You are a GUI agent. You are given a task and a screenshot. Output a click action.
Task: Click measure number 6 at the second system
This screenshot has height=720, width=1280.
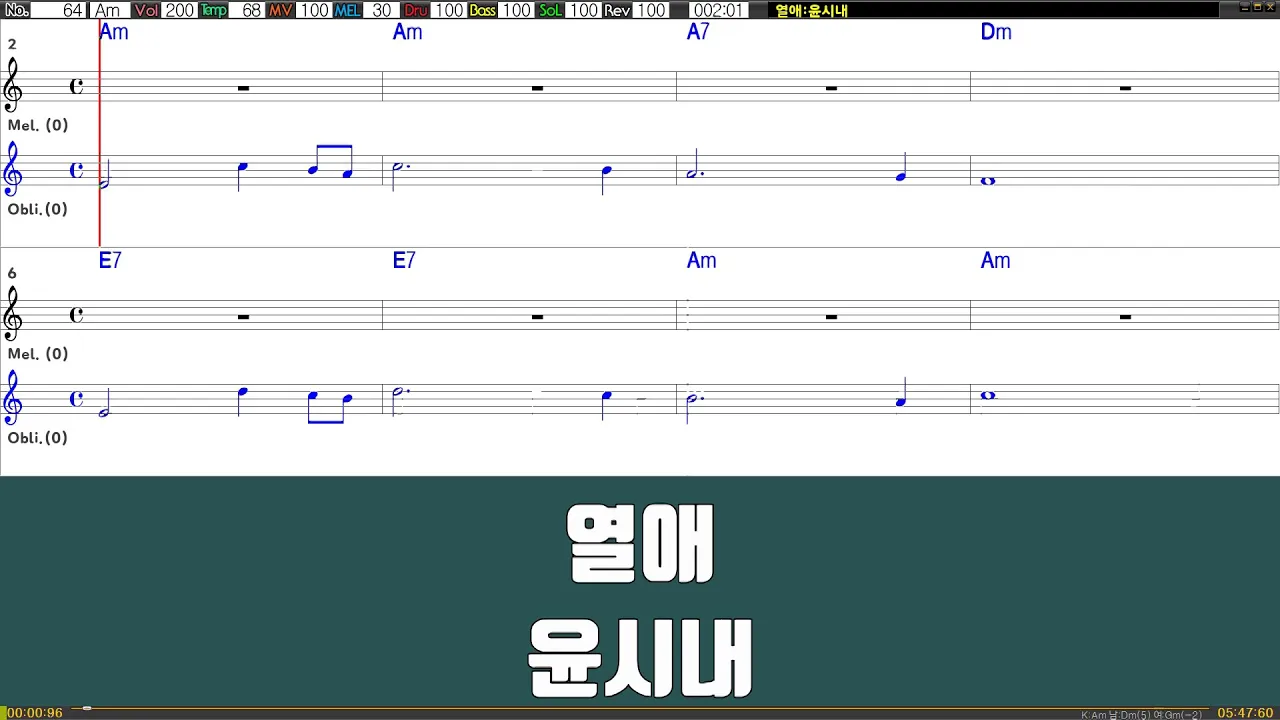click(x=12, y=274)
